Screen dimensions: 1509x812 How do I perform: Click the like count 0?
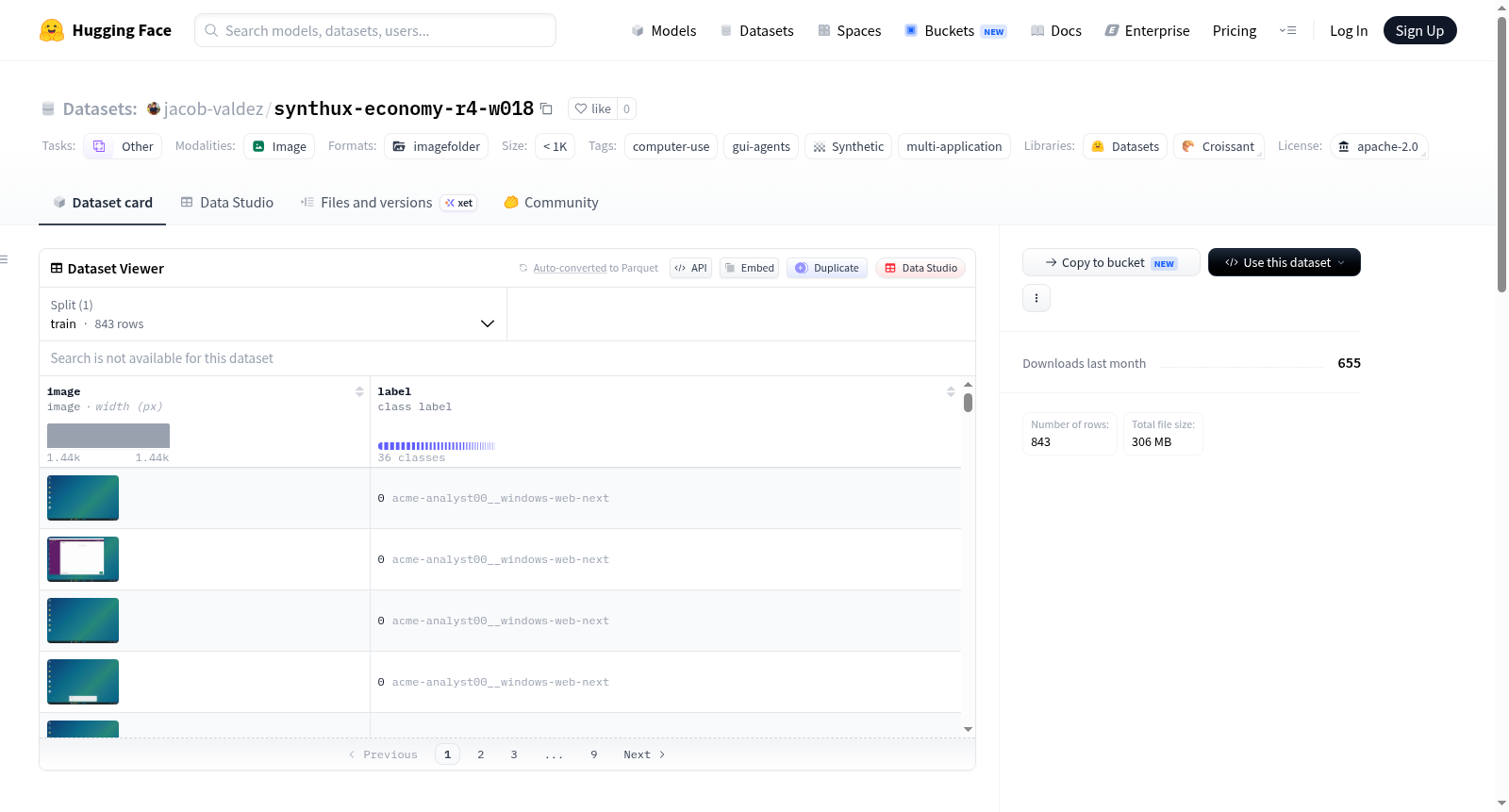coord(626,108)
